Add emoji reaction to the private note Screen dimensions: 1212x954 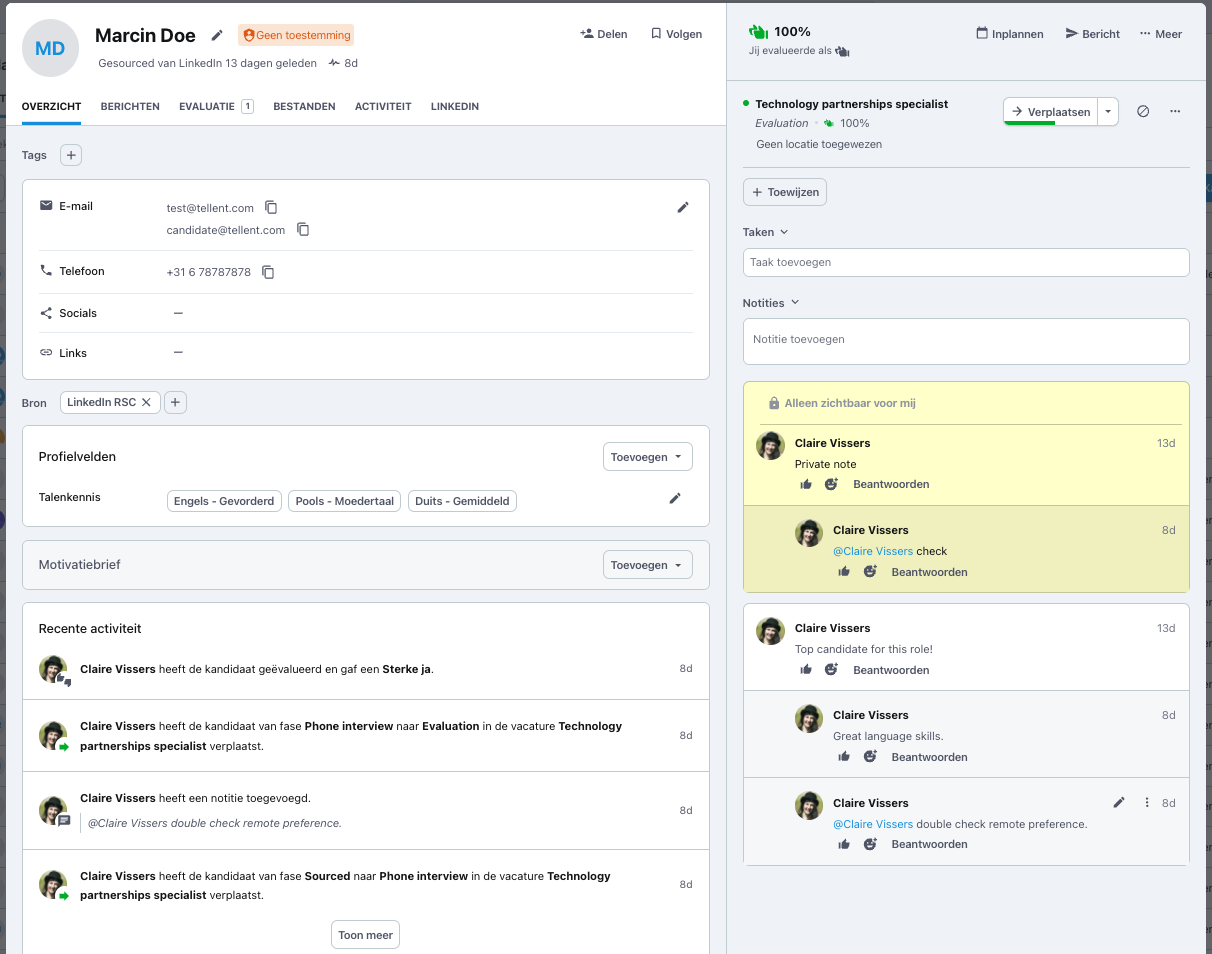click(831, 483)
